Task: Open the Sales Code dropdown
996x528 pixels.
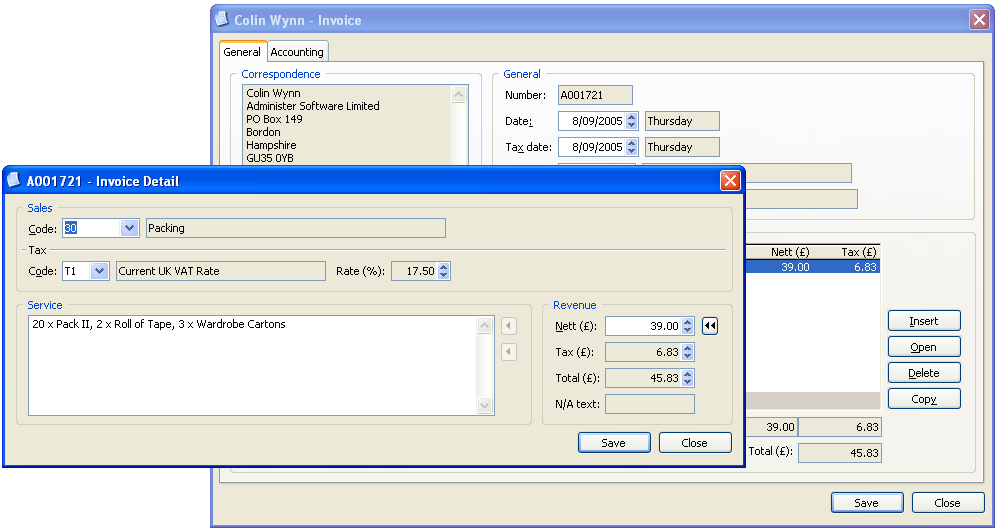Action: (129, 228)
